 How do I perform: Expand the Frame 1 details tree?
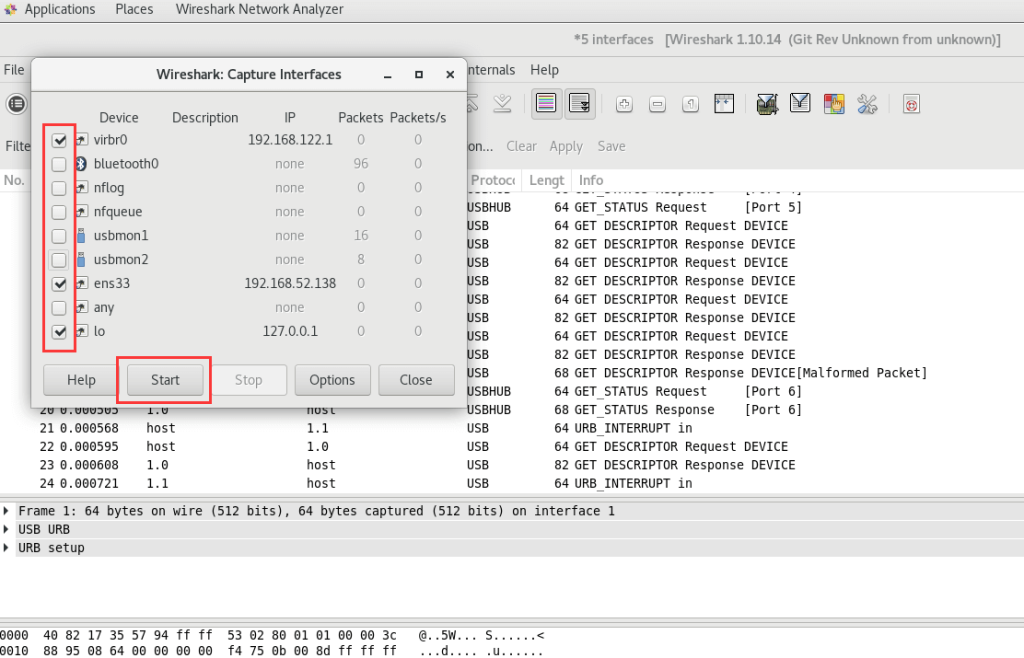click(6, 510)
